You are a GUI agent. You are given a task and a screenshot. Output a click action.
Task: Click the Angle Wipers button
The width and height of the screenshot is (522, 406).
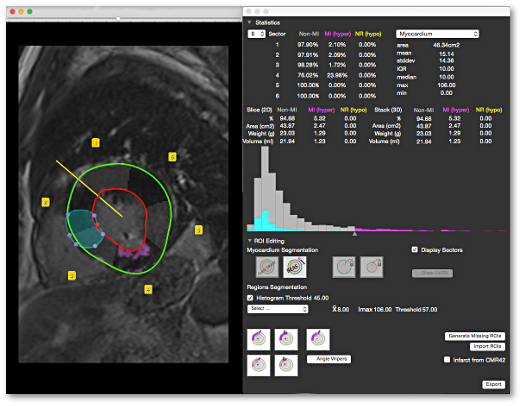329,359
